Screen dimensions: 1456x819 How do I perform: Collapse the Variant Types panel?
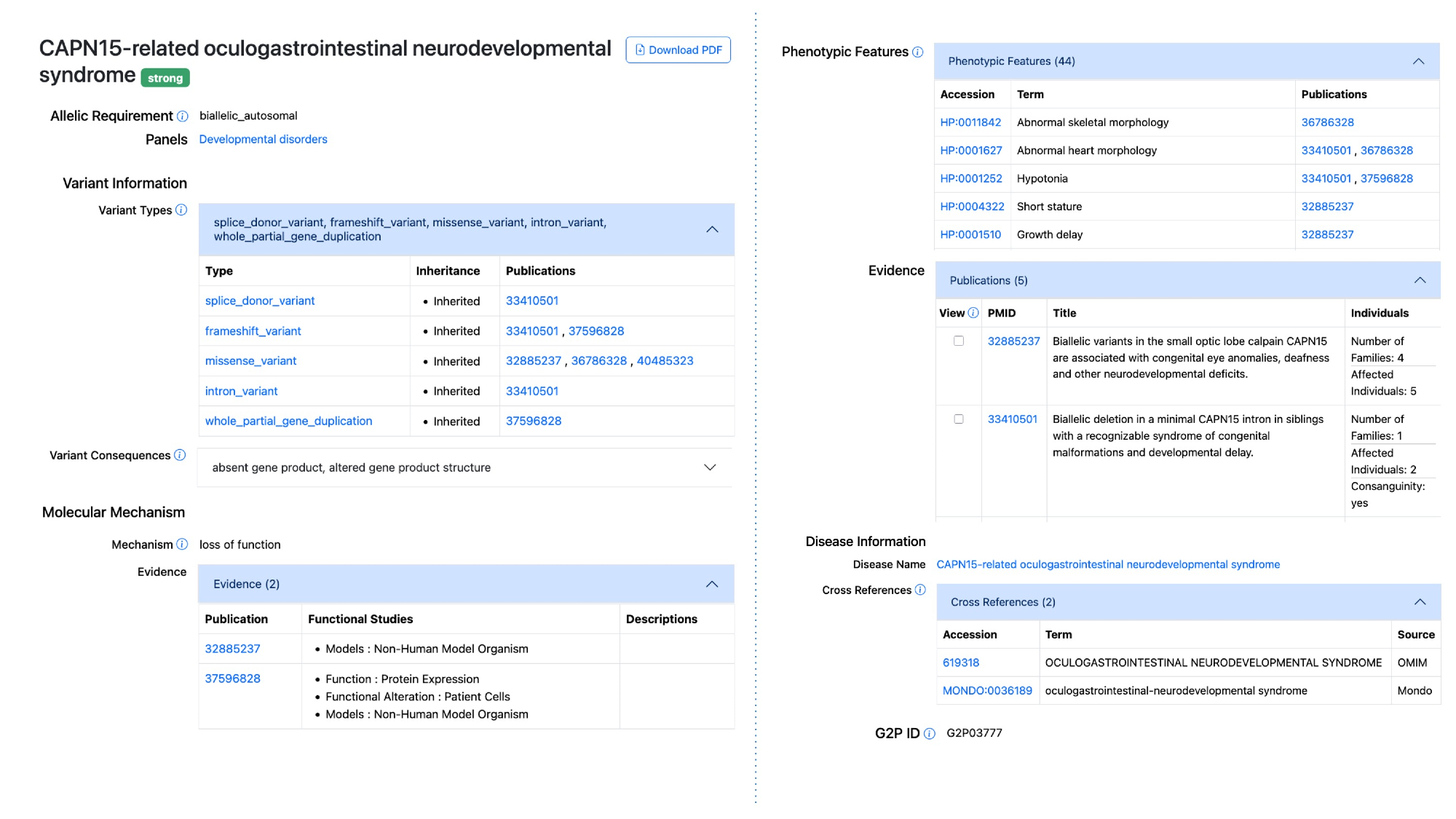point(712,229)
